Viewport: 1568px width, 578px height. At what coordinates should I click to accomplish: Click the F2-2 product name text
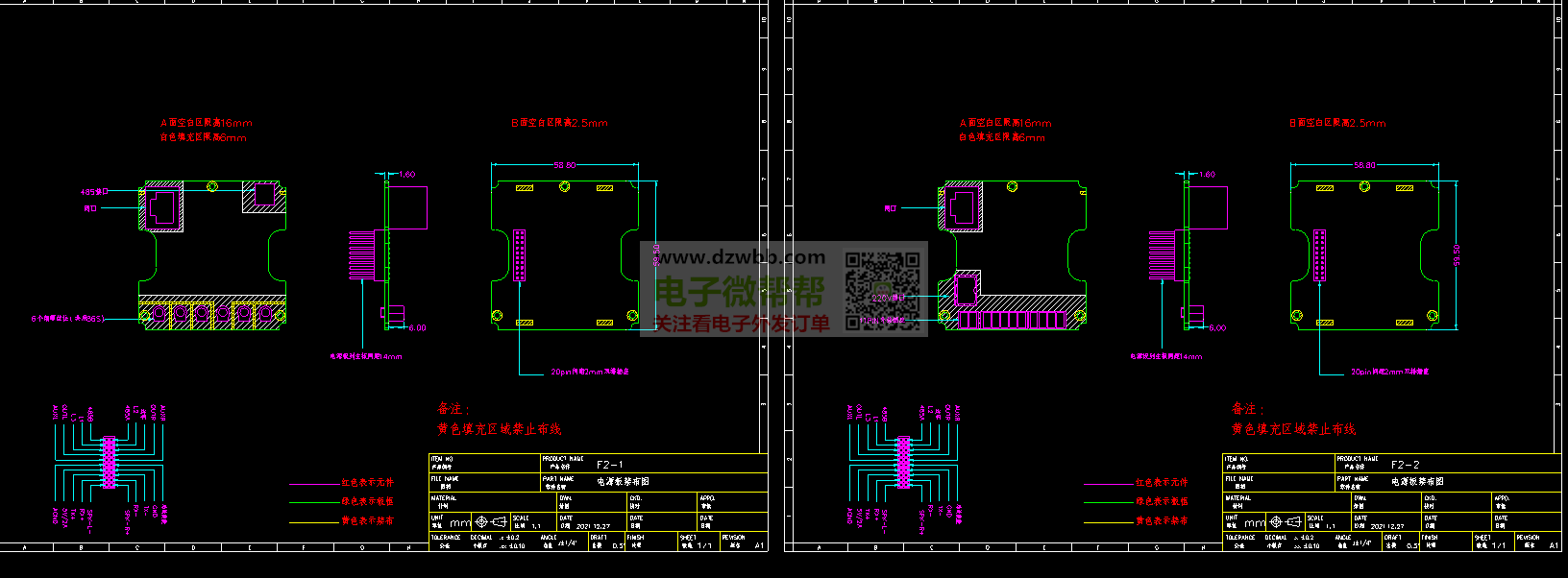1405,465
